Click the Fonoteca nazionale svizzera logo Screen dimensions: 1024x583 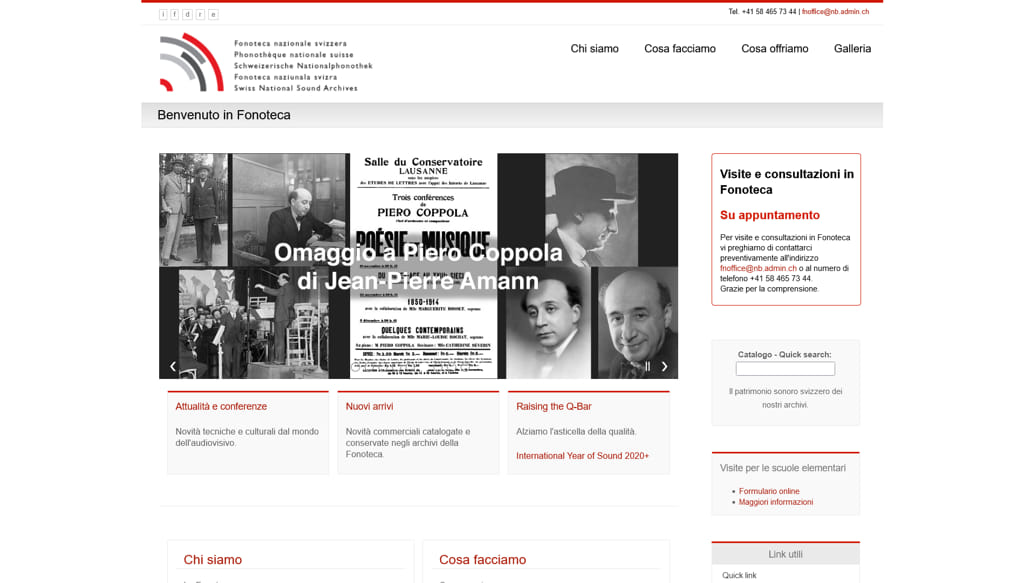click(x=266, y=63)
